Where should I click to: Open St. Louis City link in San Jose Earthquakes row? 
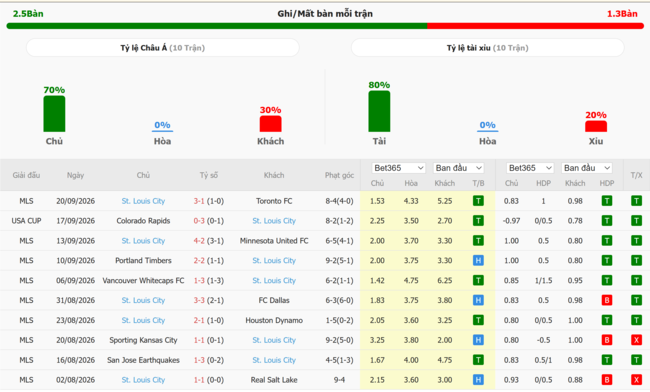(274, 360)
